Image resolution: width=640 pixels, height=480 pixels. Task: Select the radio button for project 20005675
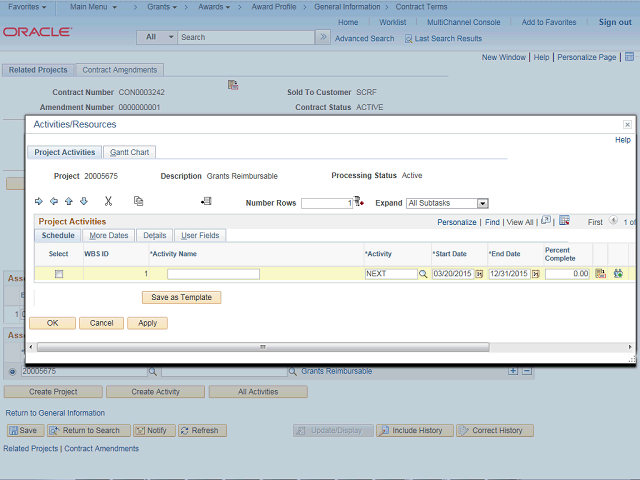click(x=11, y=371)
